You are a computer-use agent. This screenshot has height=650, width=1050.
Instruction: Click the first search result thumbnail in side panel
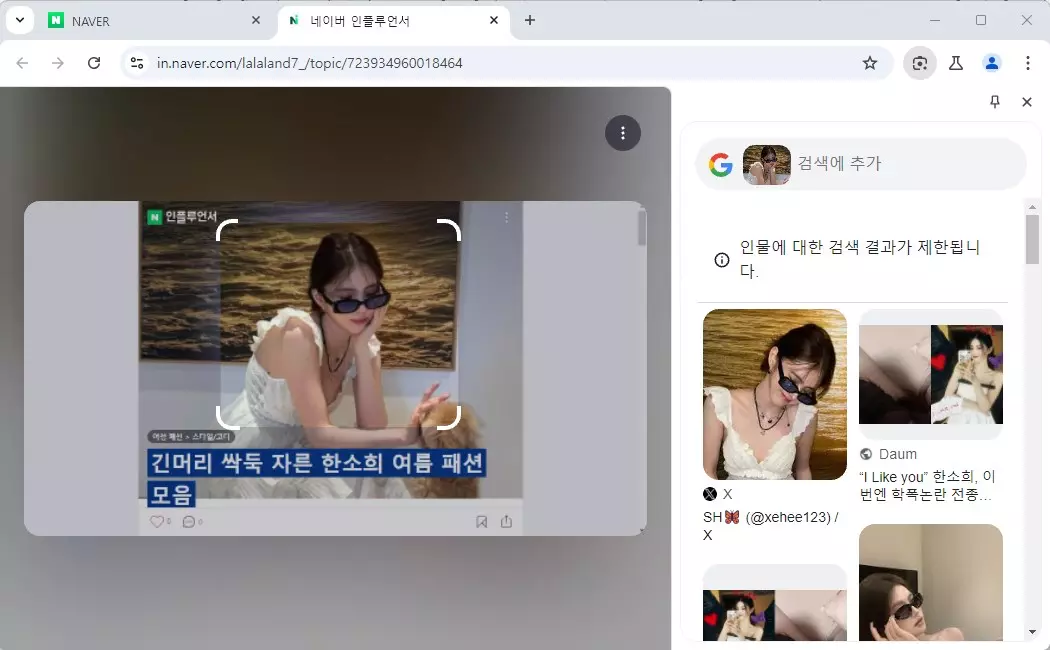[x=774, y=394]
